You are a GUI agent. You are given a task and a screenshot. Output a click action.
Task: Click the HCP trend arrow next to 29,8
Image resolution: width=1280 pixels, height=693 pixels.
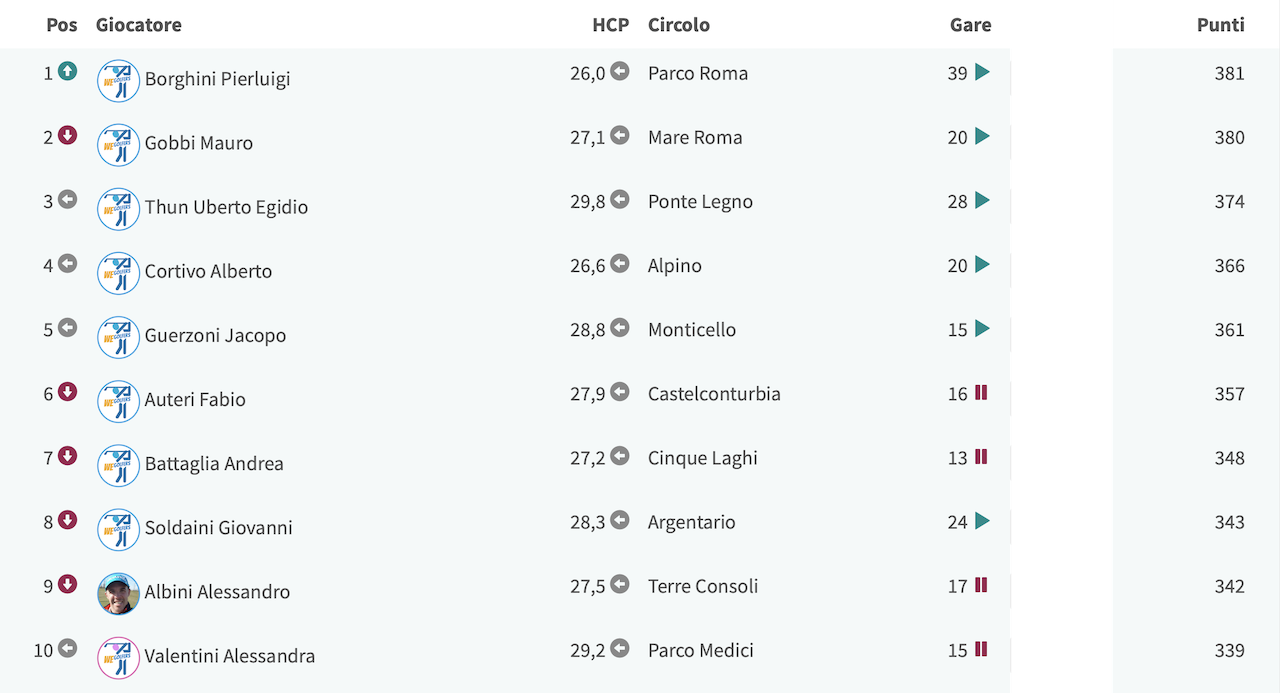(x=620, y=199)
